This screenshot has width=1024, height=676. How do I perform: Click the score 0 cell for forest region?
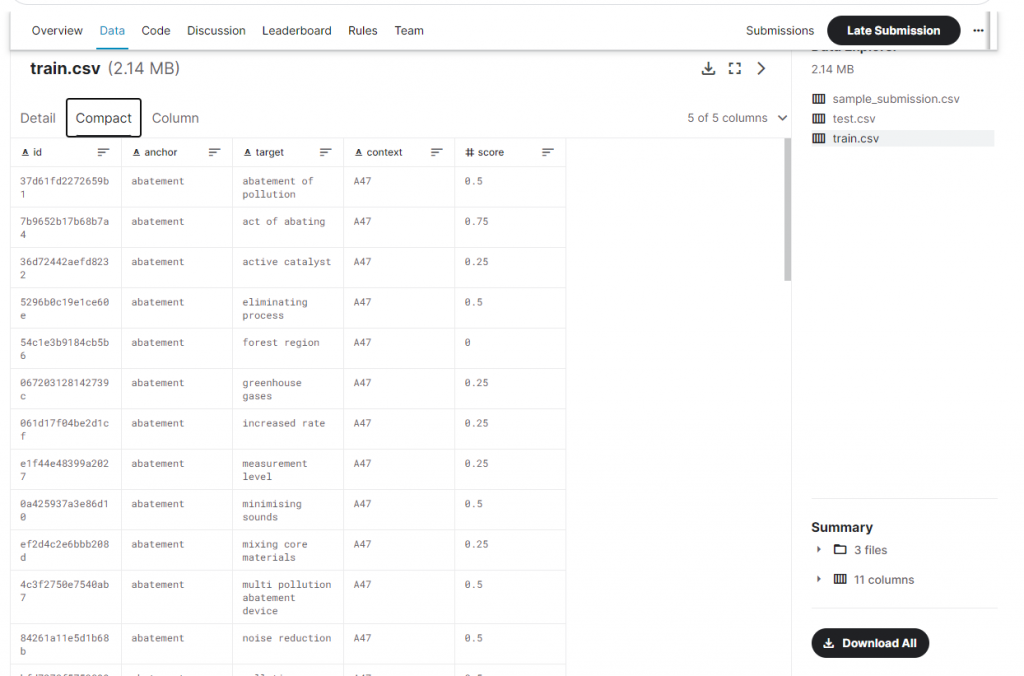tap(510, 349)
